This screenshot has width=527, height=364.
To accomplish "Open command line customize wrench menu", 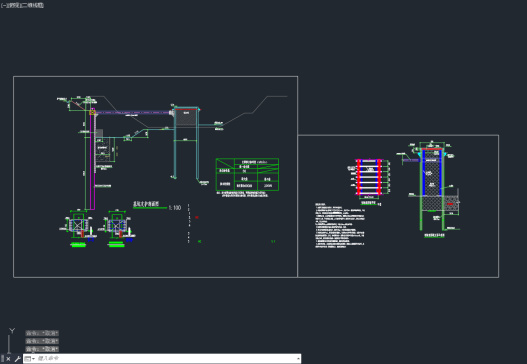I will point(17,359).
